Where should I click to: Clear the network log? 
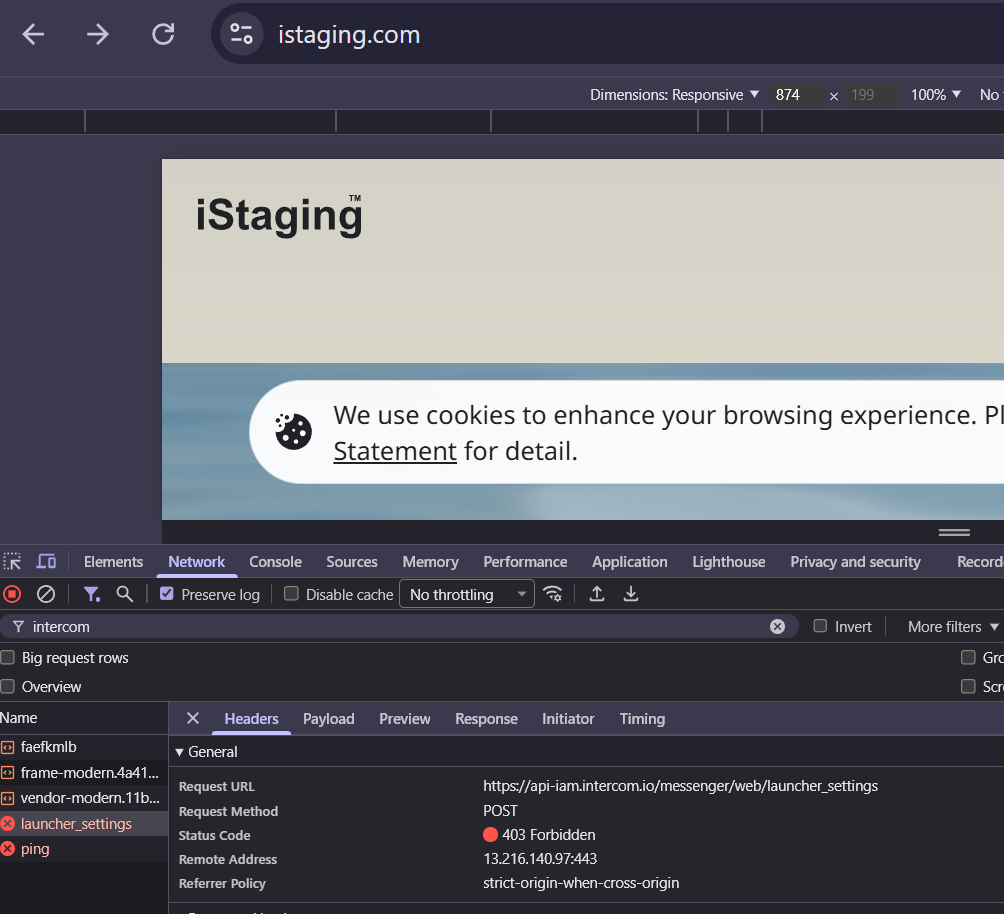[x=46, y=594]
